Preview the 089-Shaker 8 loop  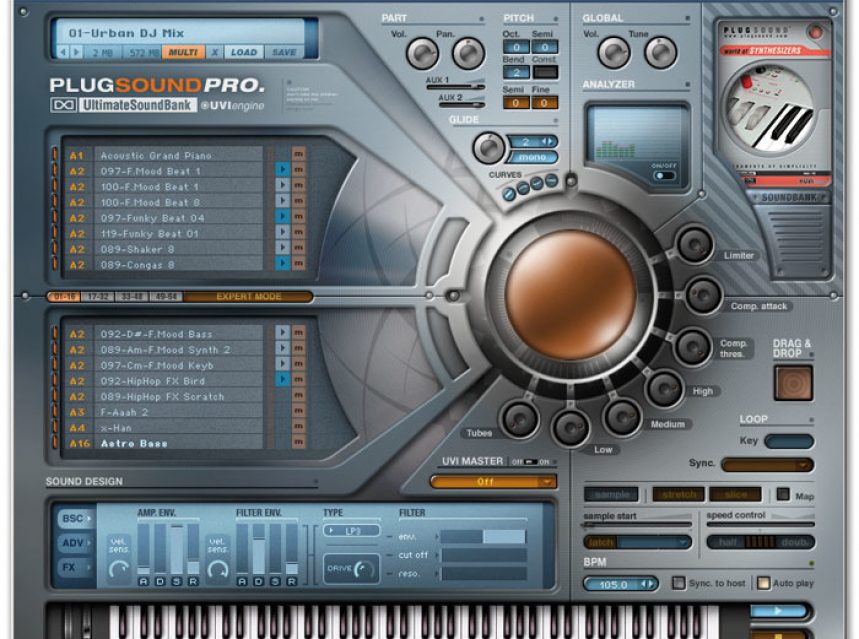[282, 248]
